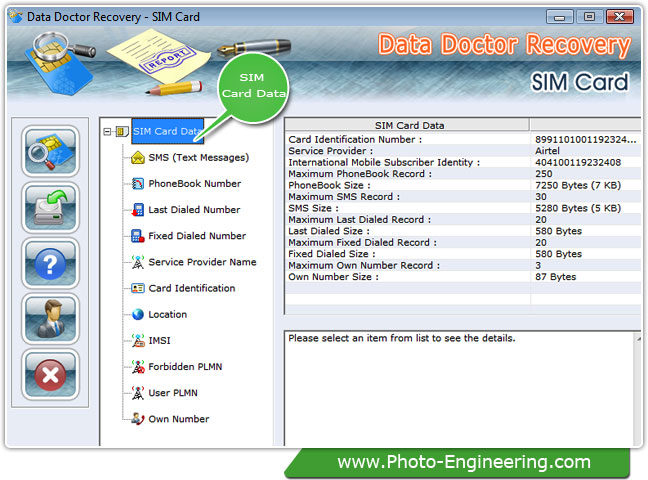Click the details text box at bottom
648x480 pixels.
460,389
